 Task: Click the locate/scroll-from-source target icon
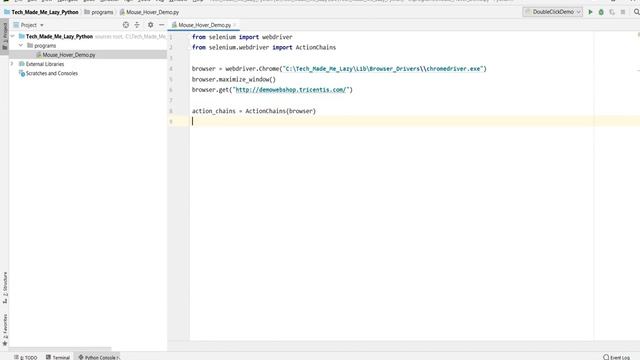pyautogui.click(x=126, y=25)
